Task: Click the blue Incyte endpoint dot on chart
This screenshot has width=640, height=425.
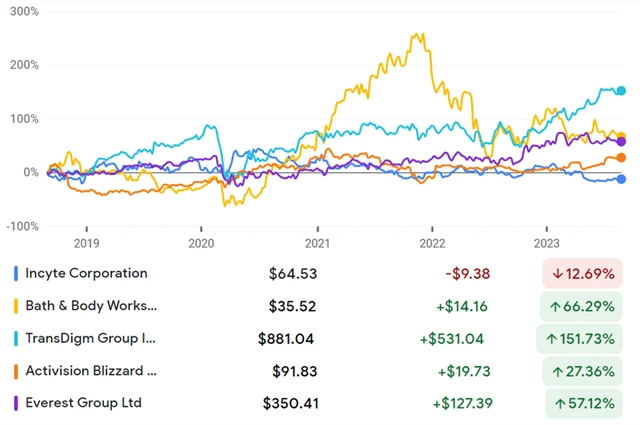Action: [x=621, y=179]
